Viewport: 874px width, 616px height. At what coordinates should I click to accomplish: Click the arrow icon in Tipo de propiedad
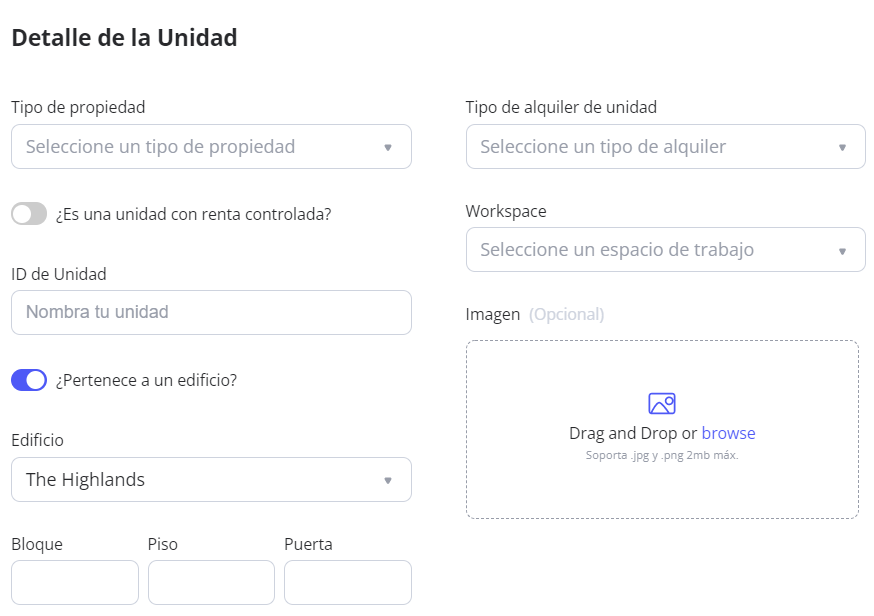(388, 147)
